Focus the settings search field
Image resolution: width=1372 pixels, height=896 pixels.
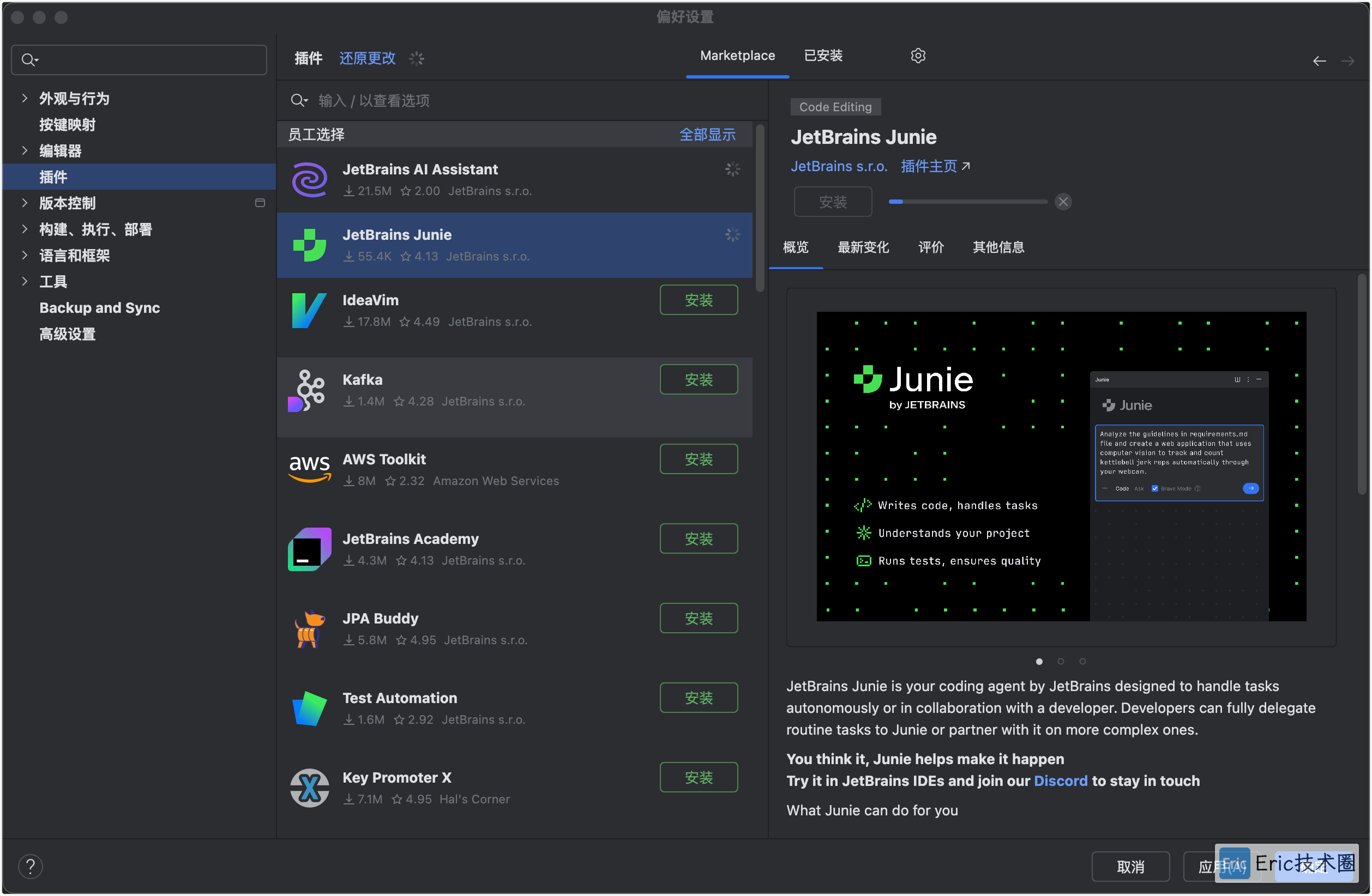pos(139,60)
